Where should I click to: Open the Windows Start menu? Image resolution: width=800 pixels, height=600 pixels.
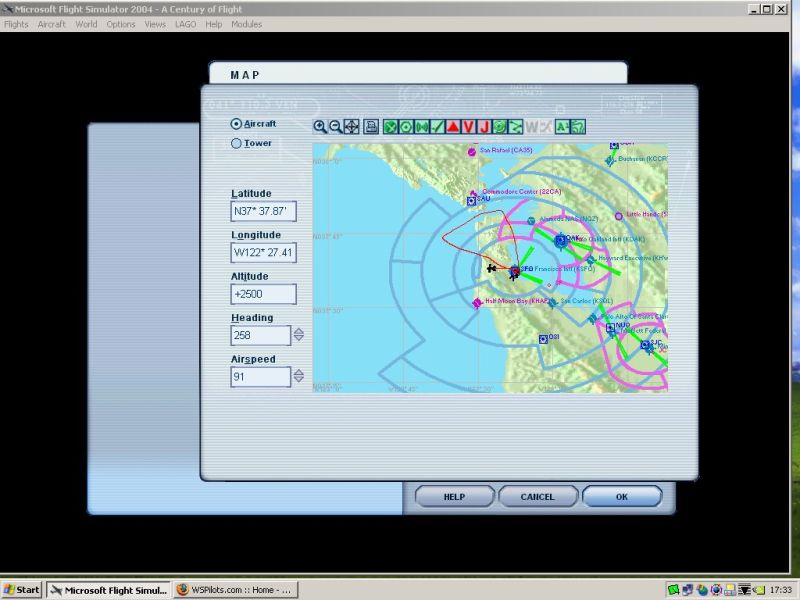click(21, 590)
